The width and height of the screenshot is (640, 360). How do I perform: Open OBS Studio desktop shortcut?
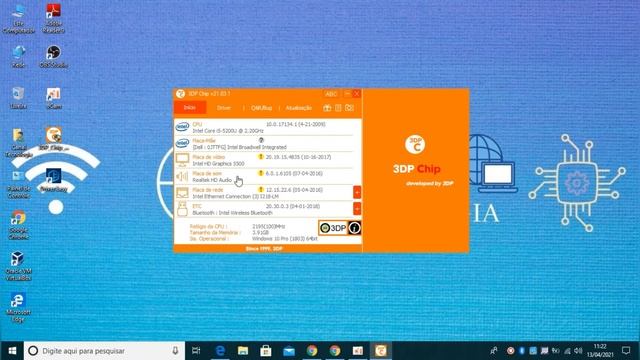coord(53,57)
